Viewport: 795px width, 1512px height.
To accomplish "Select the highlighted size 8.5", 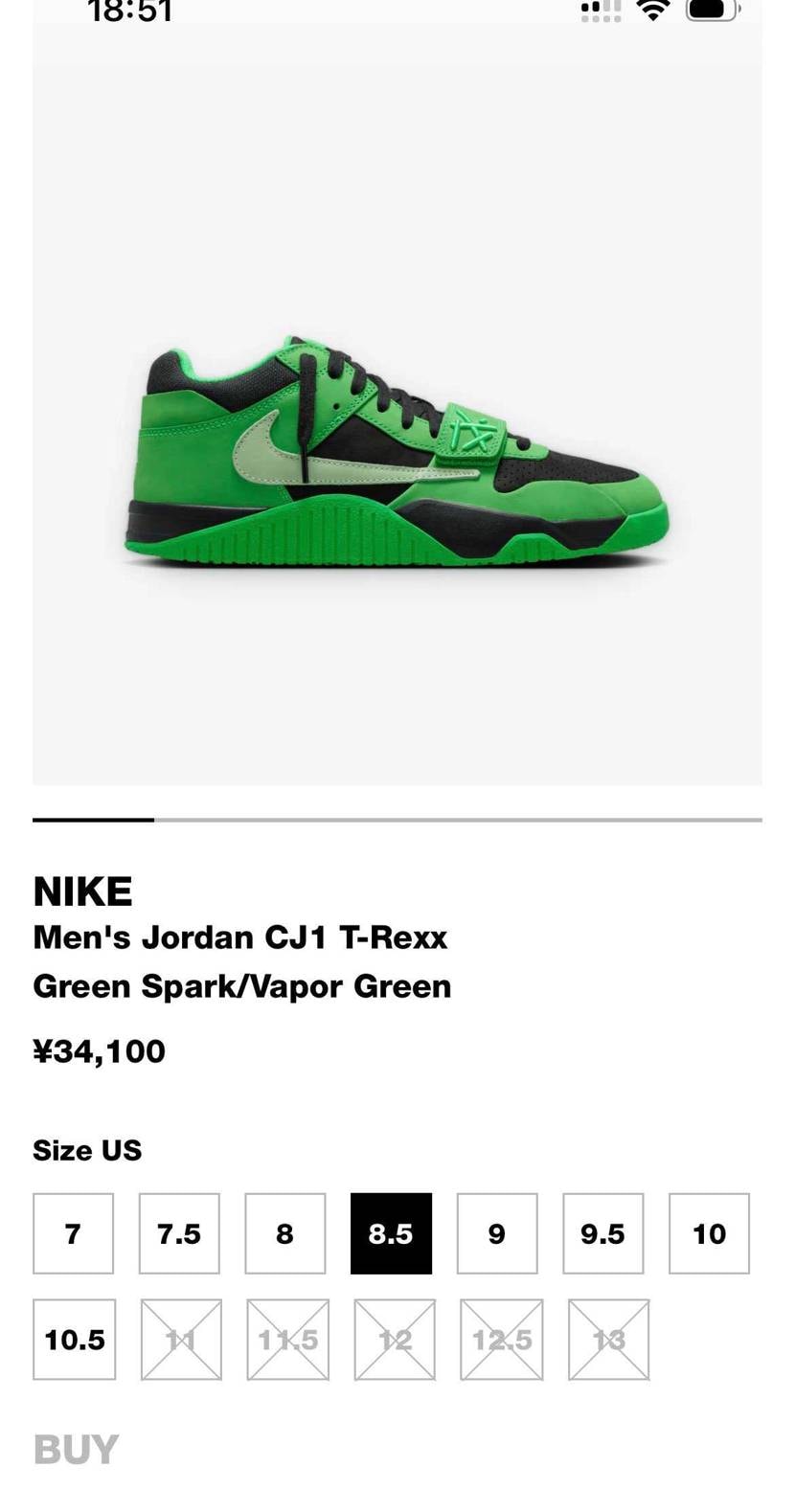I will click(x=391, y=1233).
